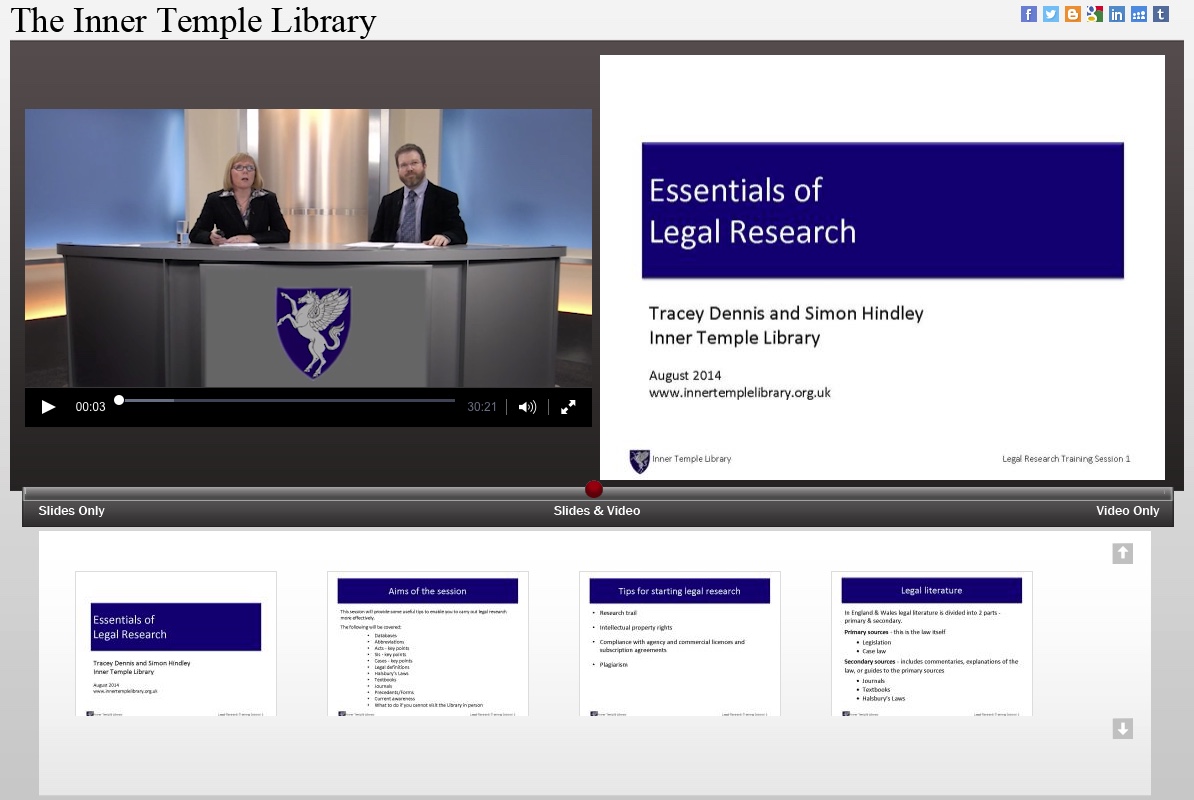Switch to Slides Only view
This screenshot has height=800, width=1194.
(x=72, y=511)
